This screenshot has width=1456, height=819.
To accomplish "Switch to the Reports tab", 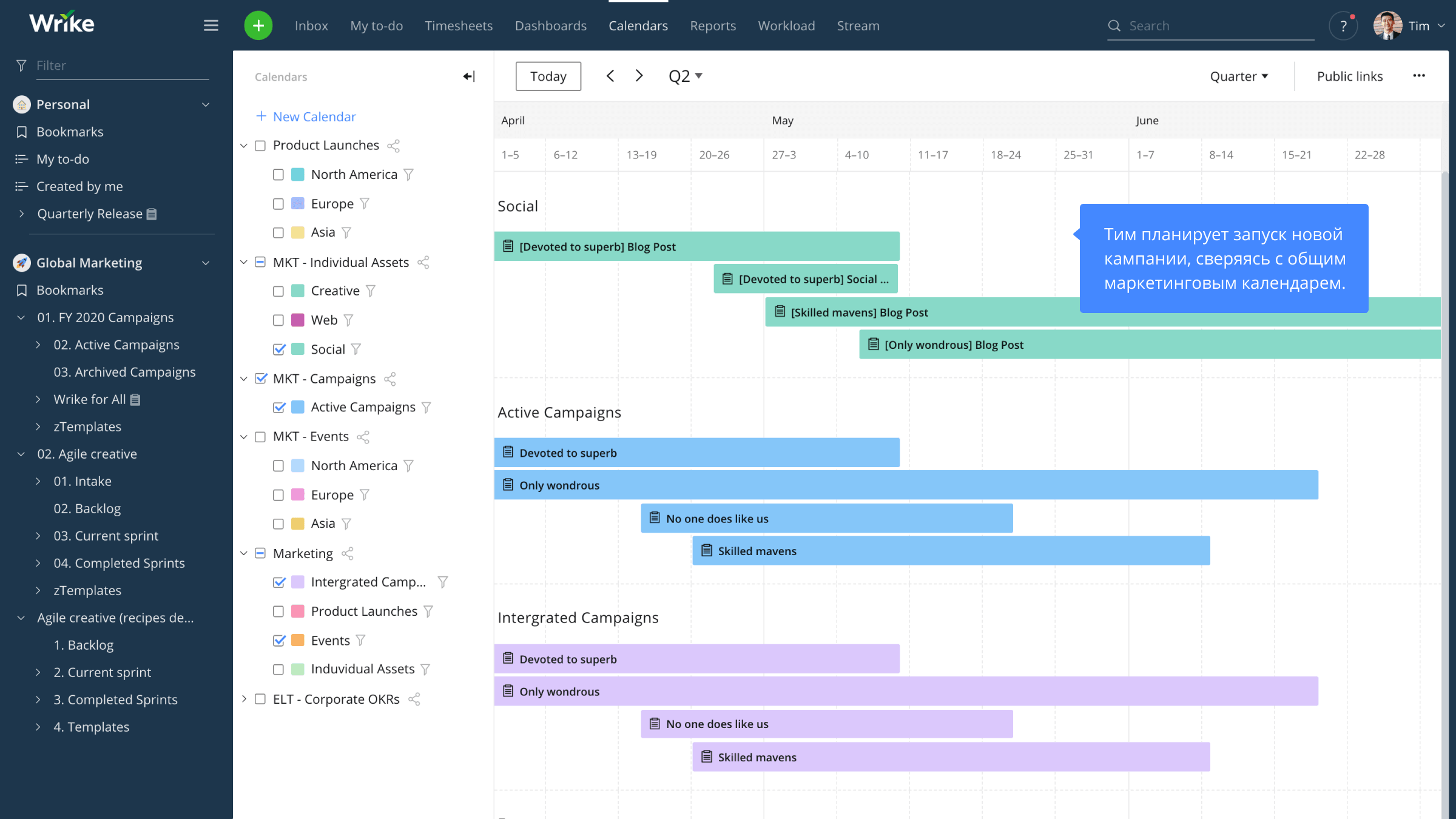I will (x=713, y=25).
